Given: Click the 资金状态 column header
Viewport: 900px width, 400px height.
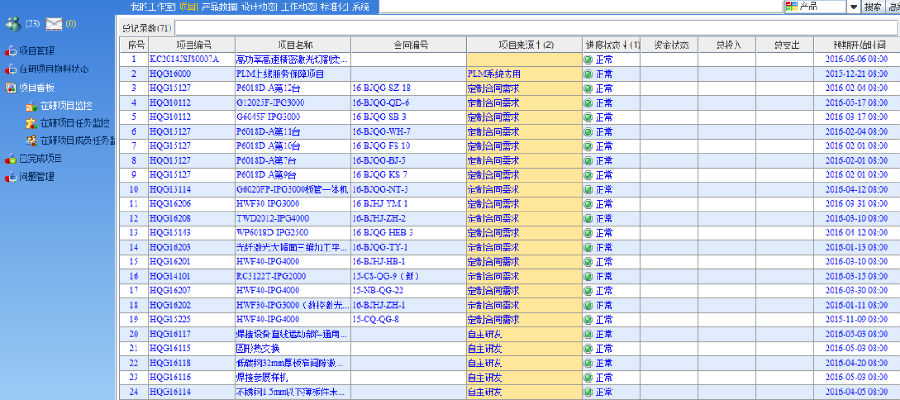Looking at the screenshot, I should (x=669, y=44).
